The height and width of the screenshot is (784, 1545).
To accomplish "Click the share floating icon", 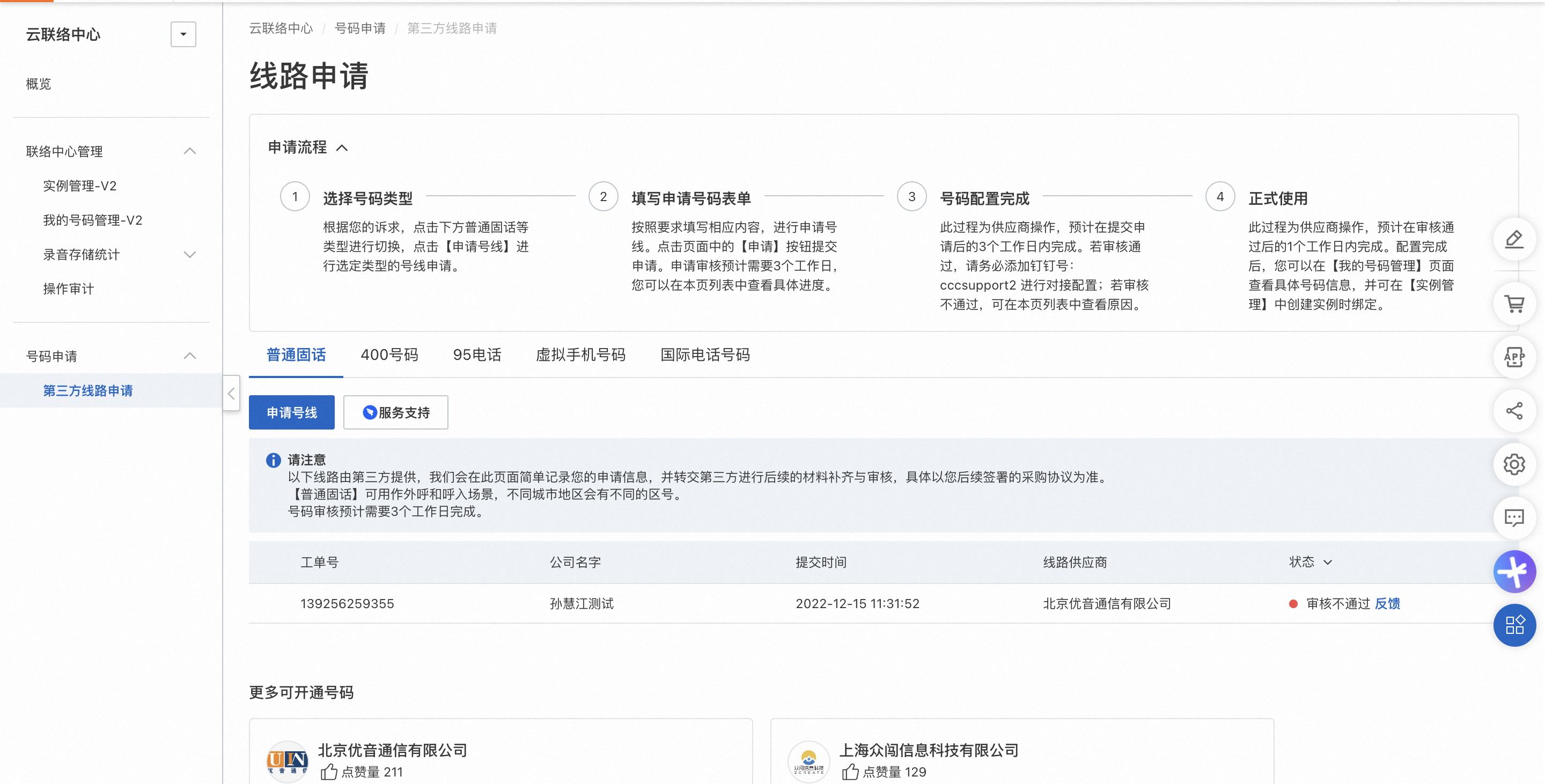I will [x=1514, y=411].
